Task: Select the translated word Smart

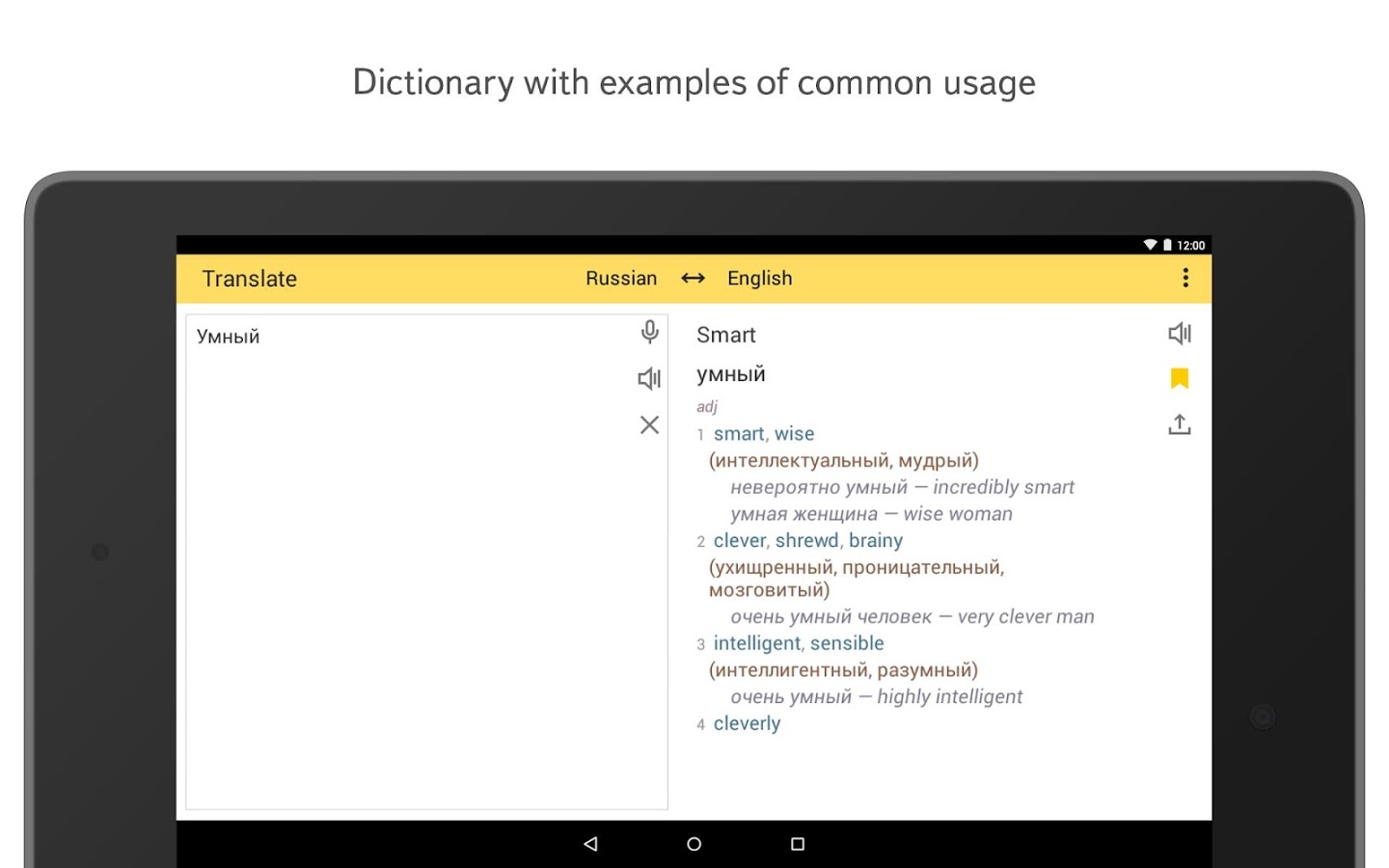Action: pyautogui.click(x=726, y=335)
